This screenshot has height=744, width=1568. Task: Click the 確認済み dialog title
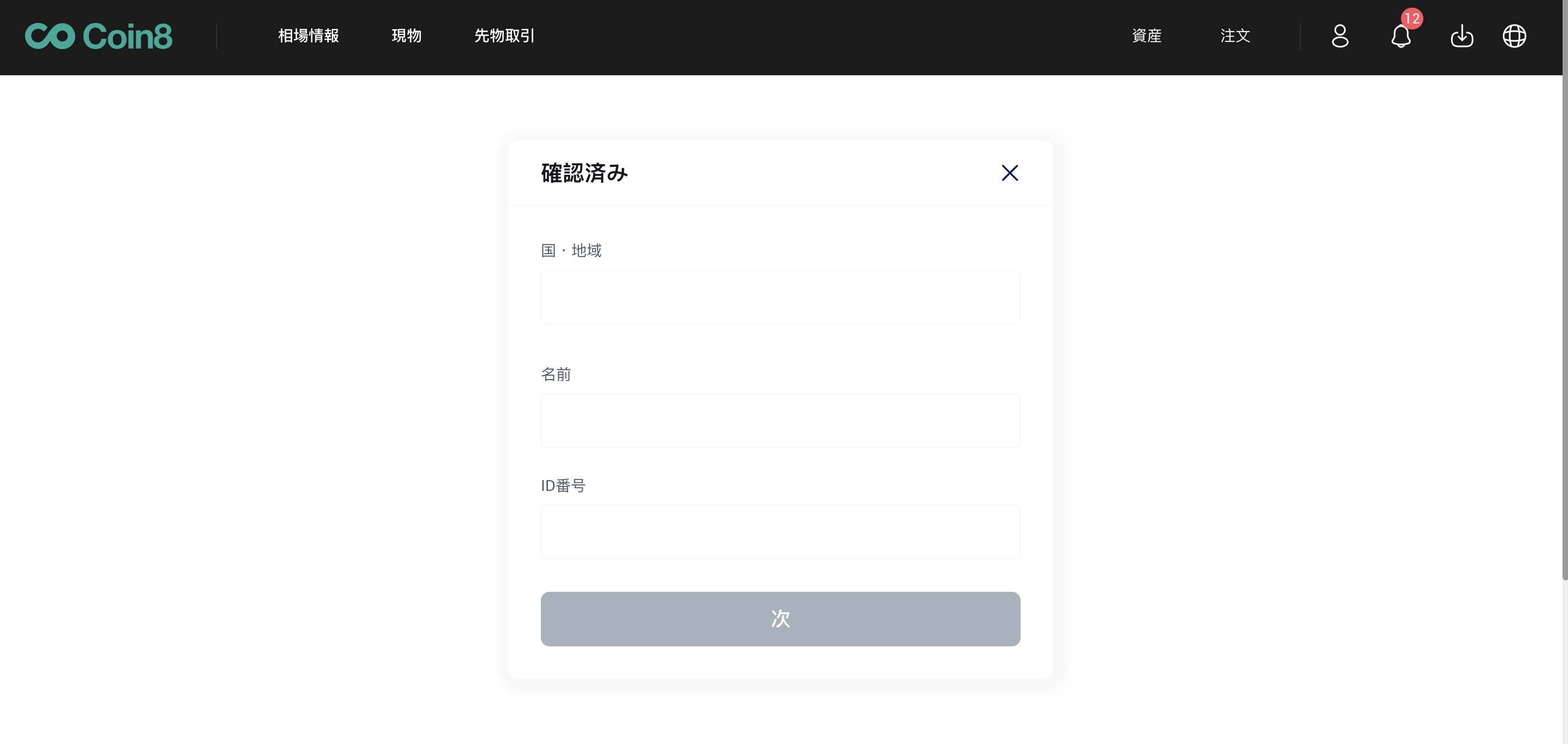584,173
